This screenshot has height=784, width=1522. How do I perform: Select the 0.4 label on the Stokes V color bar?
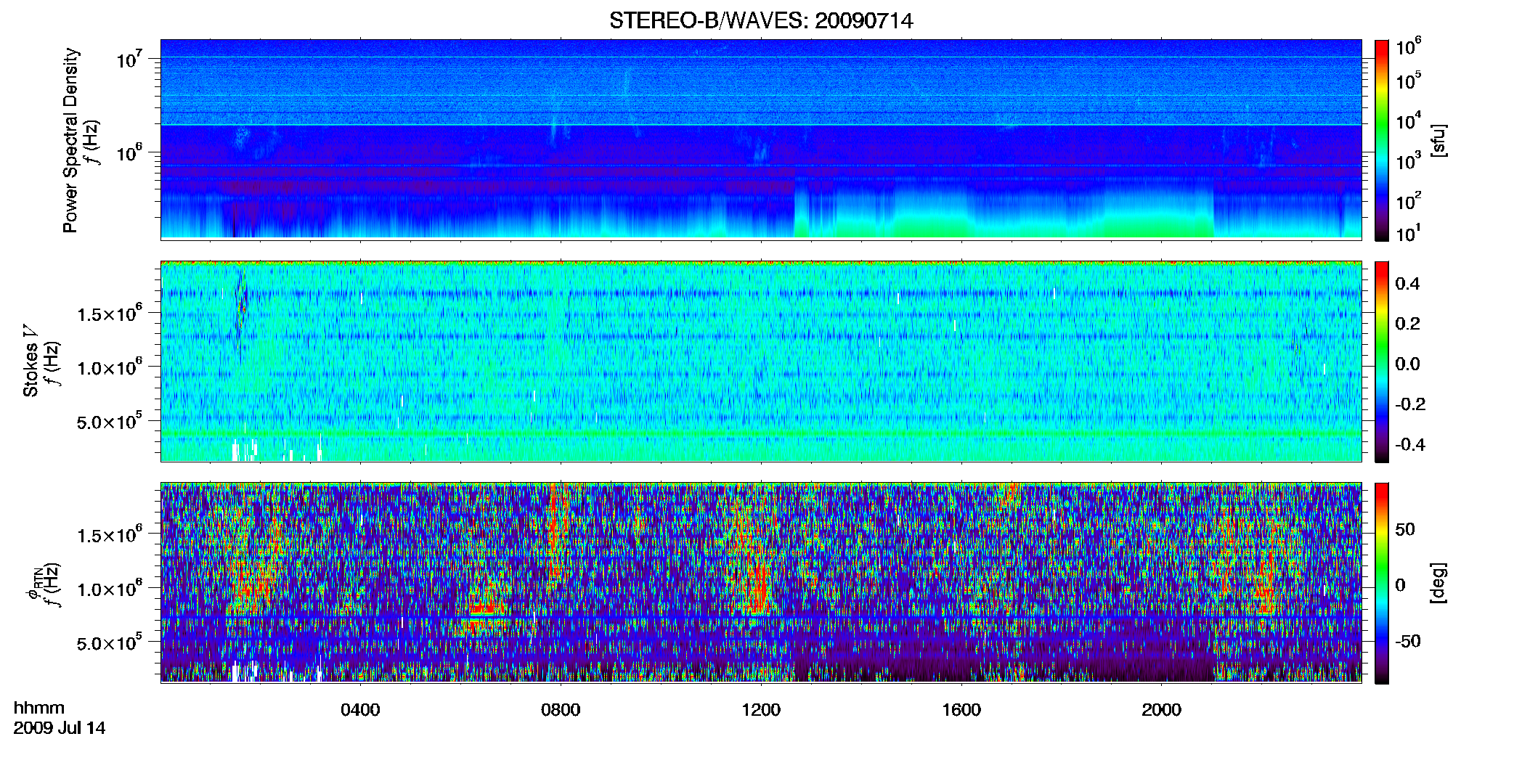pos(1407,284)
